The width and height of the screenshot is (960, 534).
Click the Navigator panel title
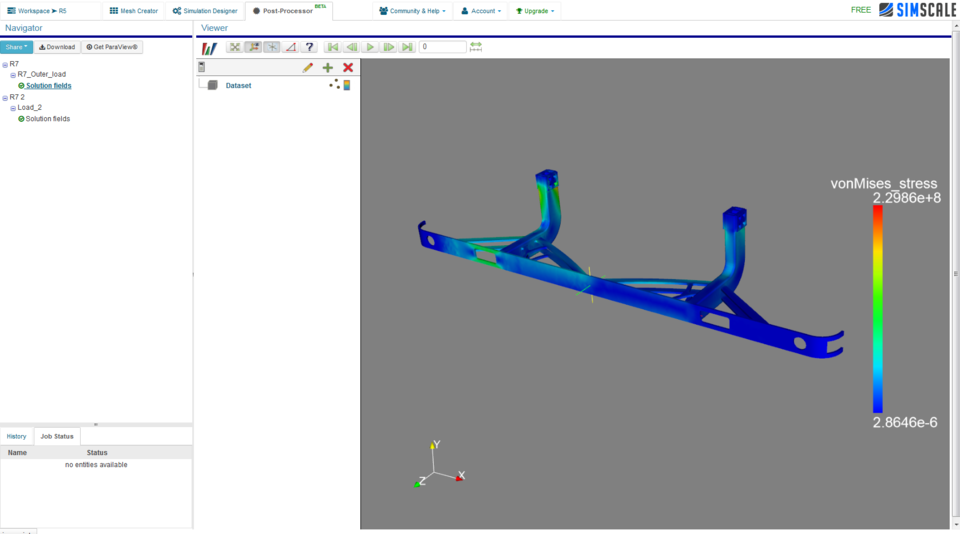[24, 28]
